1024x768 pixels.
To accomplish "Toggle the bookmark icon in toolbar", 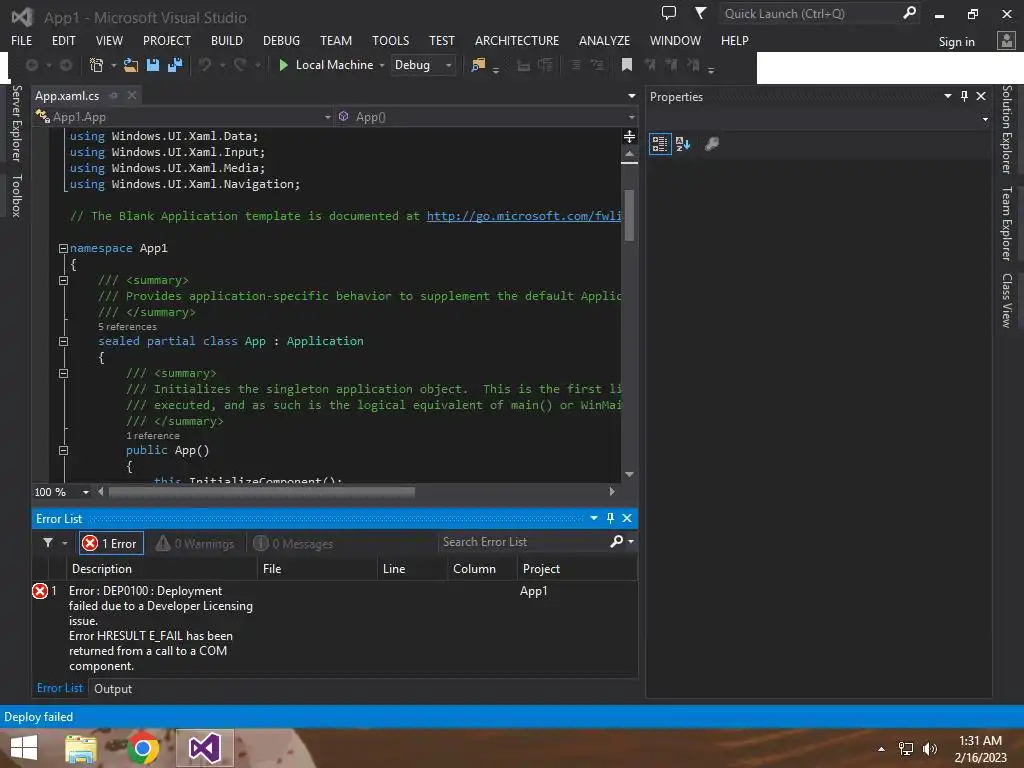I will tap(626, 65).
